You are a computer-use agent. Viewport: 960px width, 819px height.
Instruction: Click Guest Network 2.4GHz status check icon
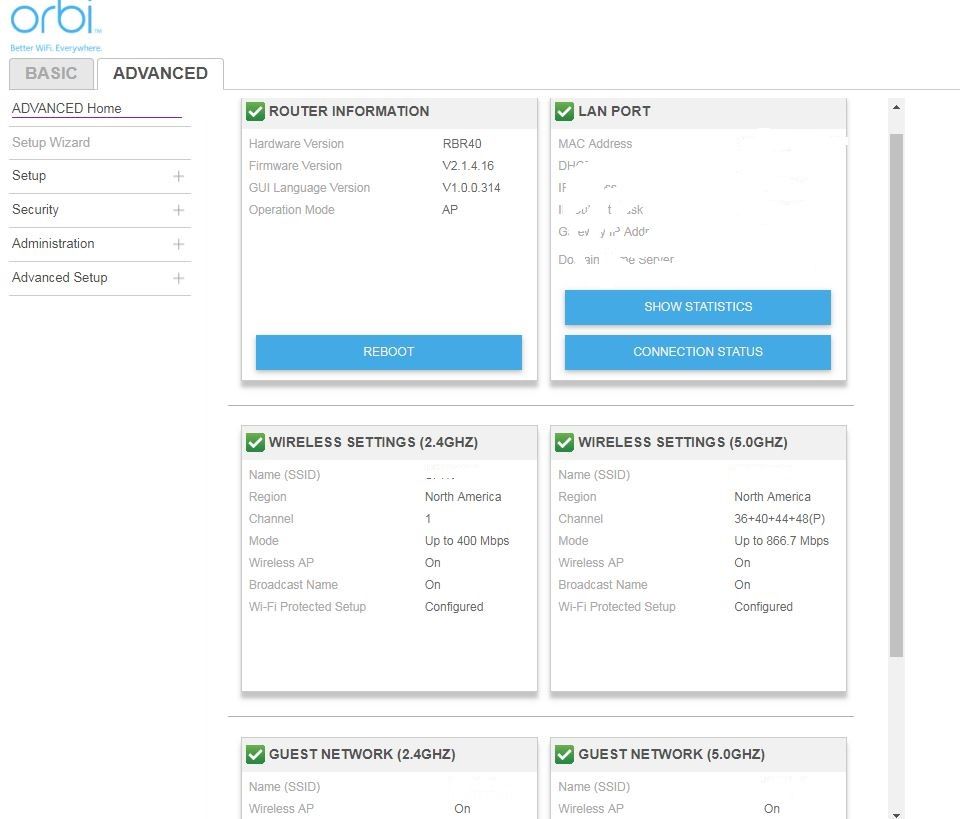pyautogui.click(x=256, y=755)
